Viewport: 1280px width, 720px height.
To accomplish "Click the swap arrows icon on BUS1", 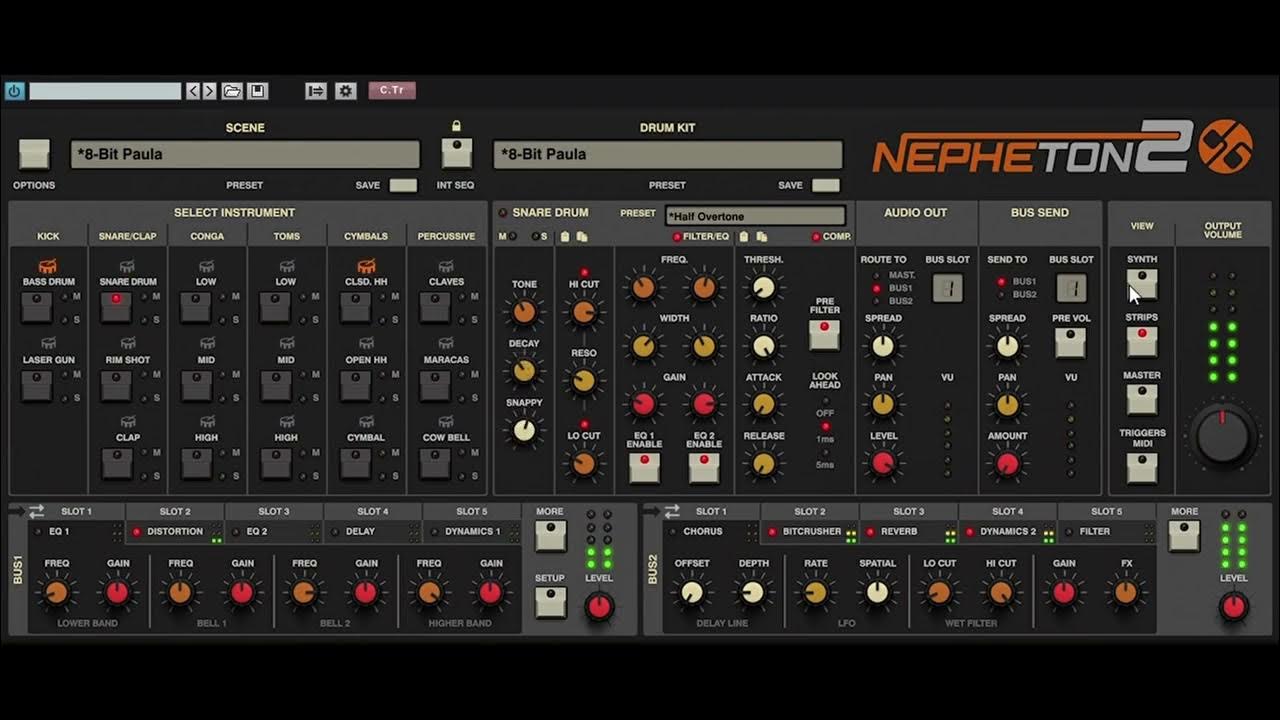I will 36,511.
